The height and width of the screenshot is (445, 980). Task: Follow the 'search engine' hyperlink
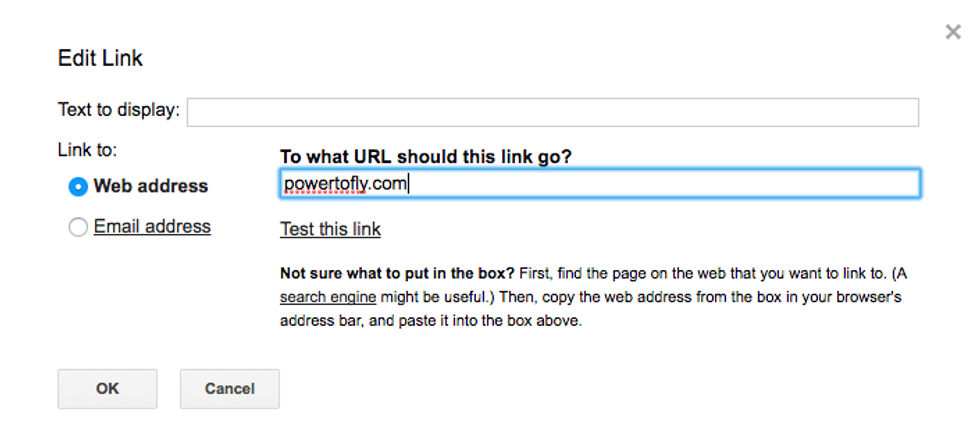[328, 297]
